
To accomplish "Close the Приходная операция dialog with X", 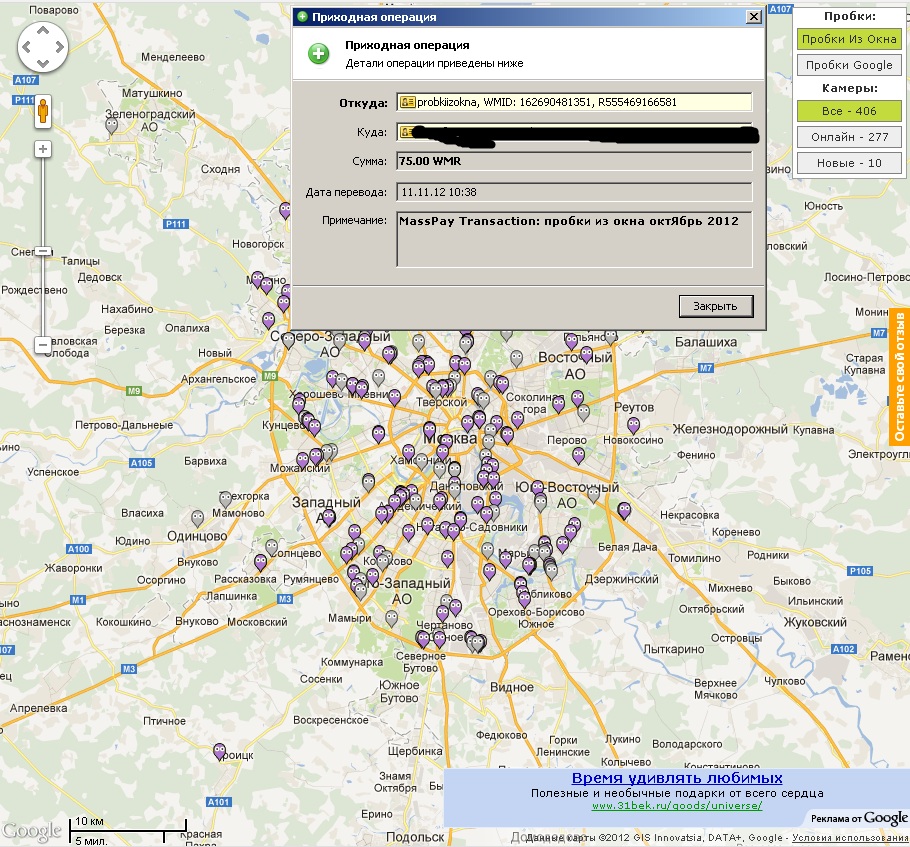I will click(753, 17).
